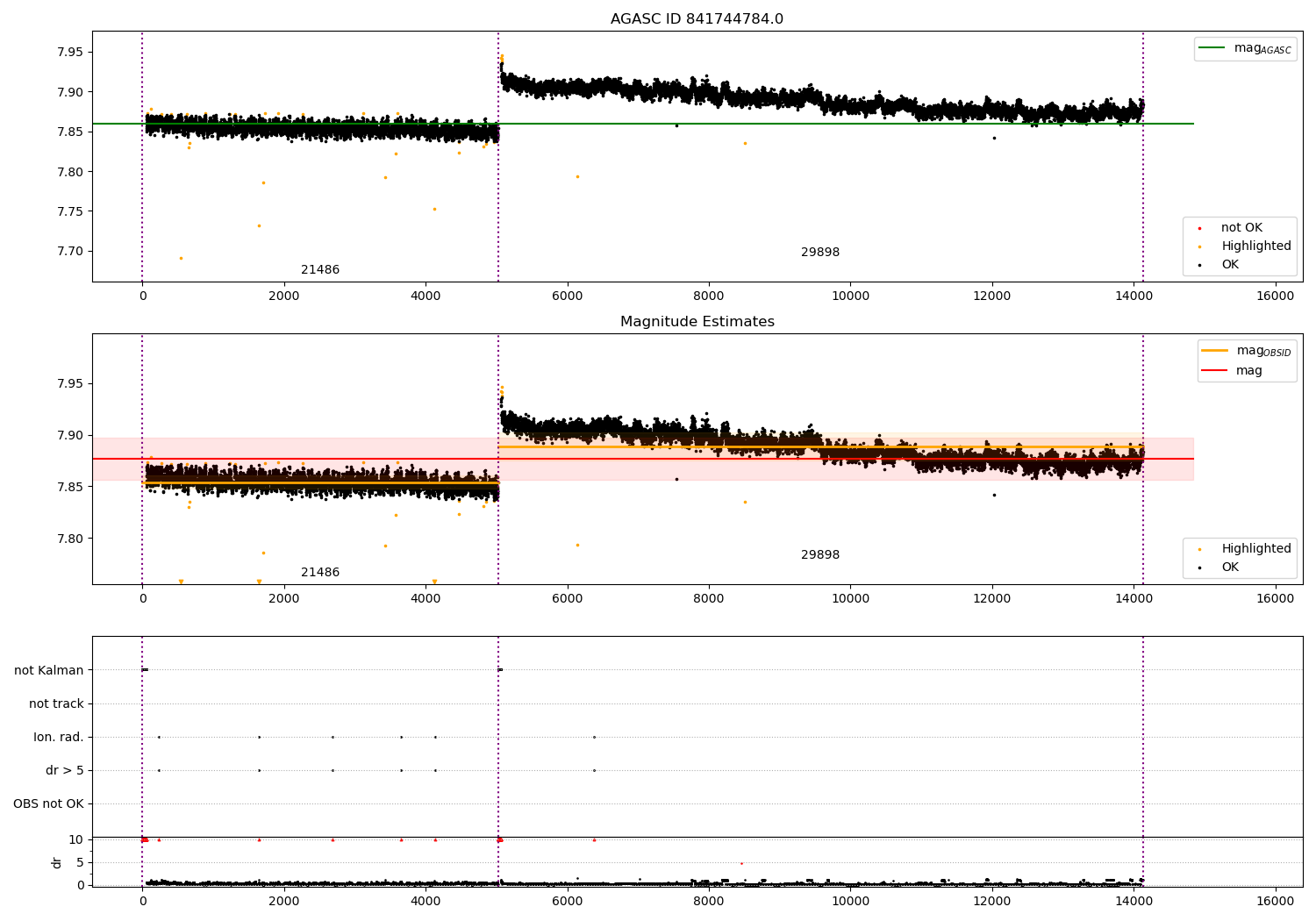
Task: Select 'Highlighted' legend entry in the top plot
Action: click(x=1255, y=246)
